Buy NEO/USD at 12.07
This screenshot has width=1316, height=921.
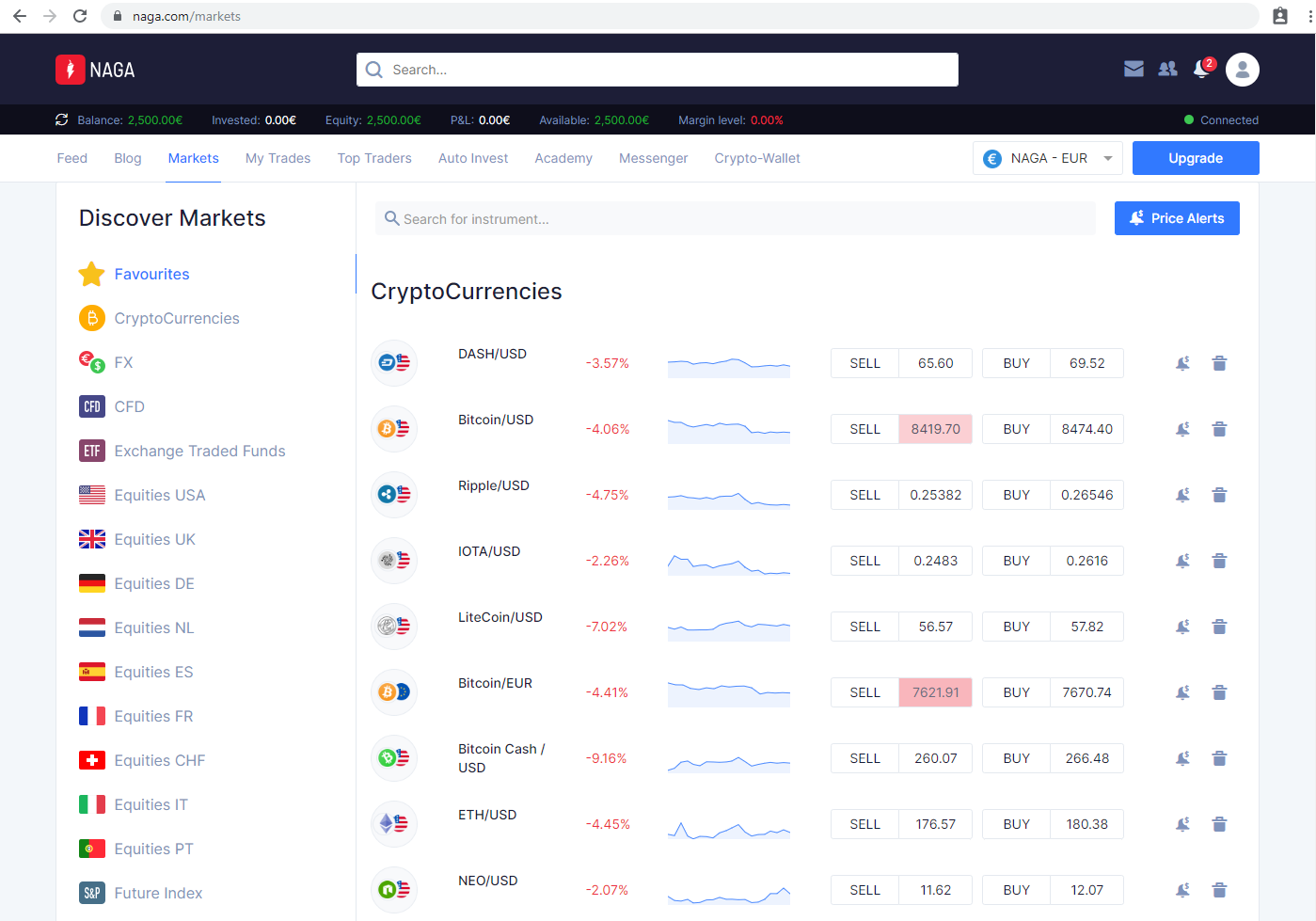point(1053,890)
